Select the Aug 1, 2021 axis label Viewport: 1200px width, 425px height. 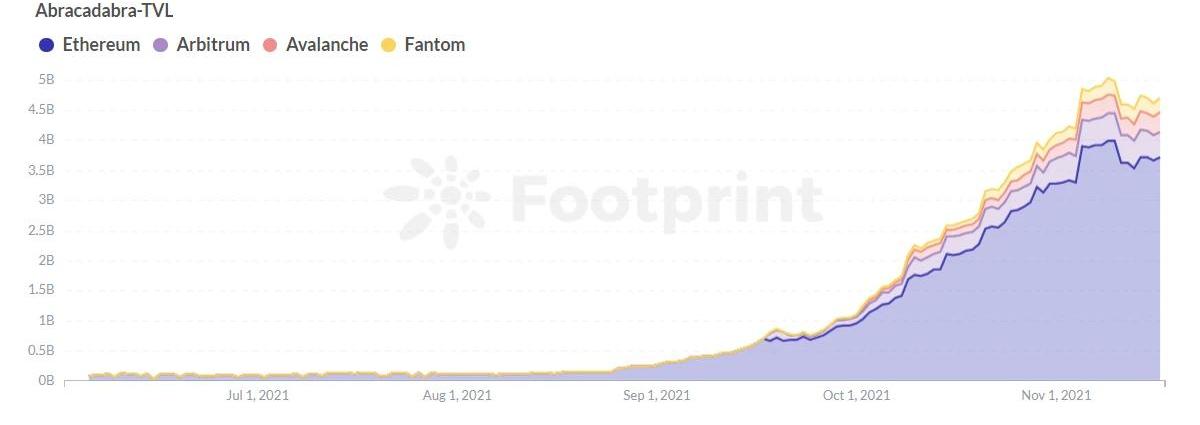[x=457, y=396]
